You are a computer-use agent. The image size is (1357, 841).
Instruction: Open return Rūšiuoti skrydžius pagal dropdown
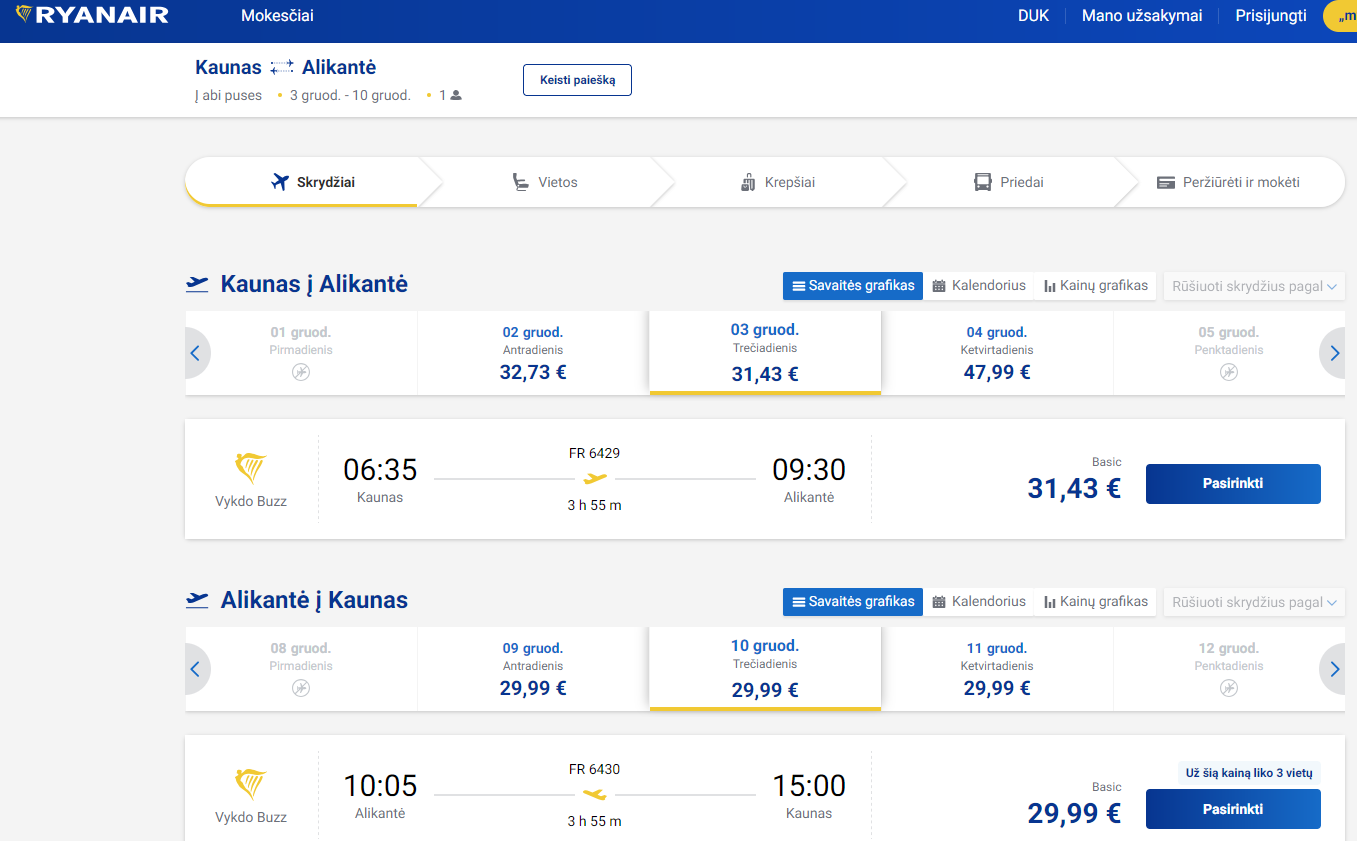[1254, 602]
